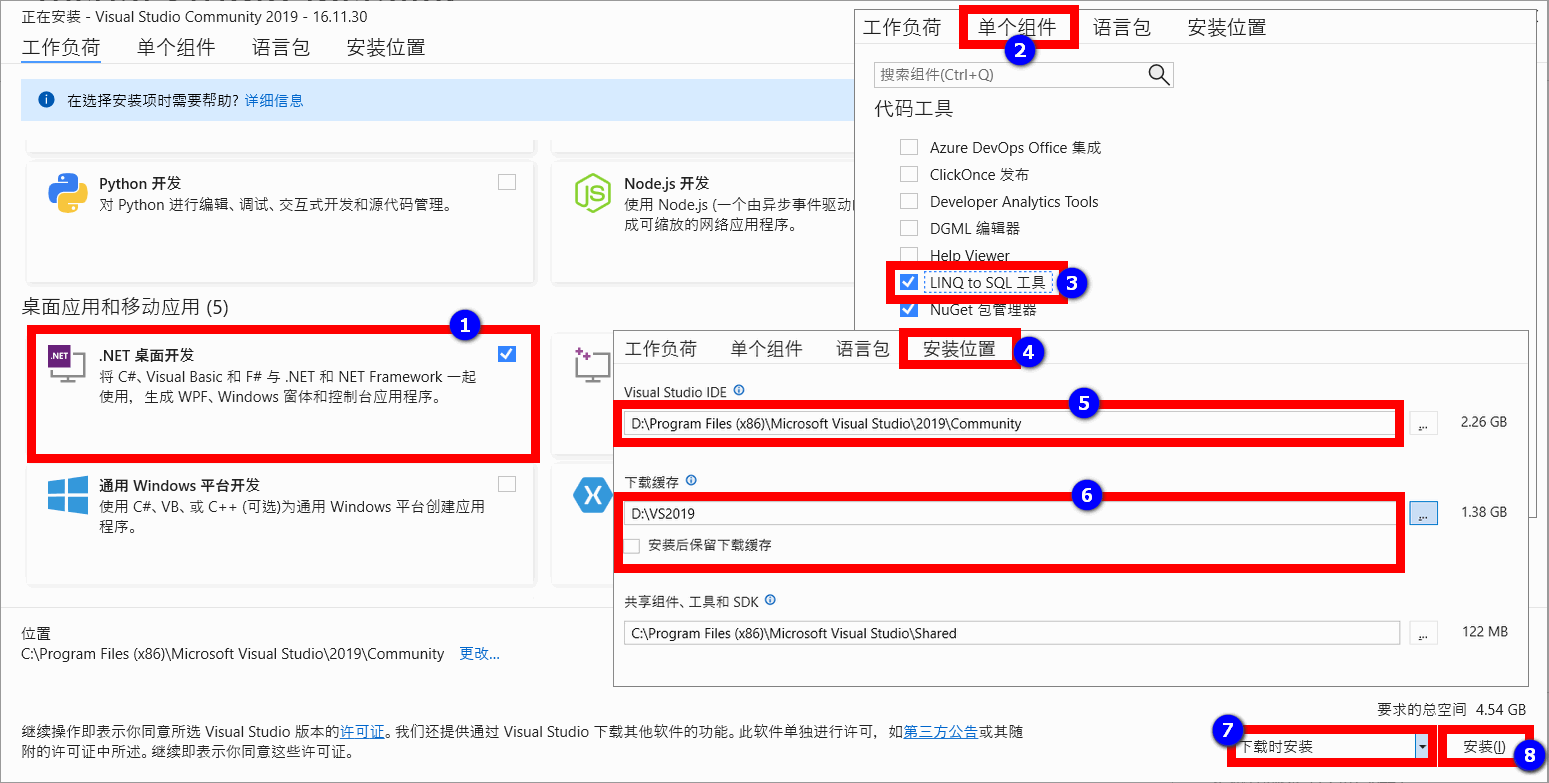Click info icon next to 共享组件、工具和 SDK
The width and height of the screenshot is (1549, 783).
(770, 601)
